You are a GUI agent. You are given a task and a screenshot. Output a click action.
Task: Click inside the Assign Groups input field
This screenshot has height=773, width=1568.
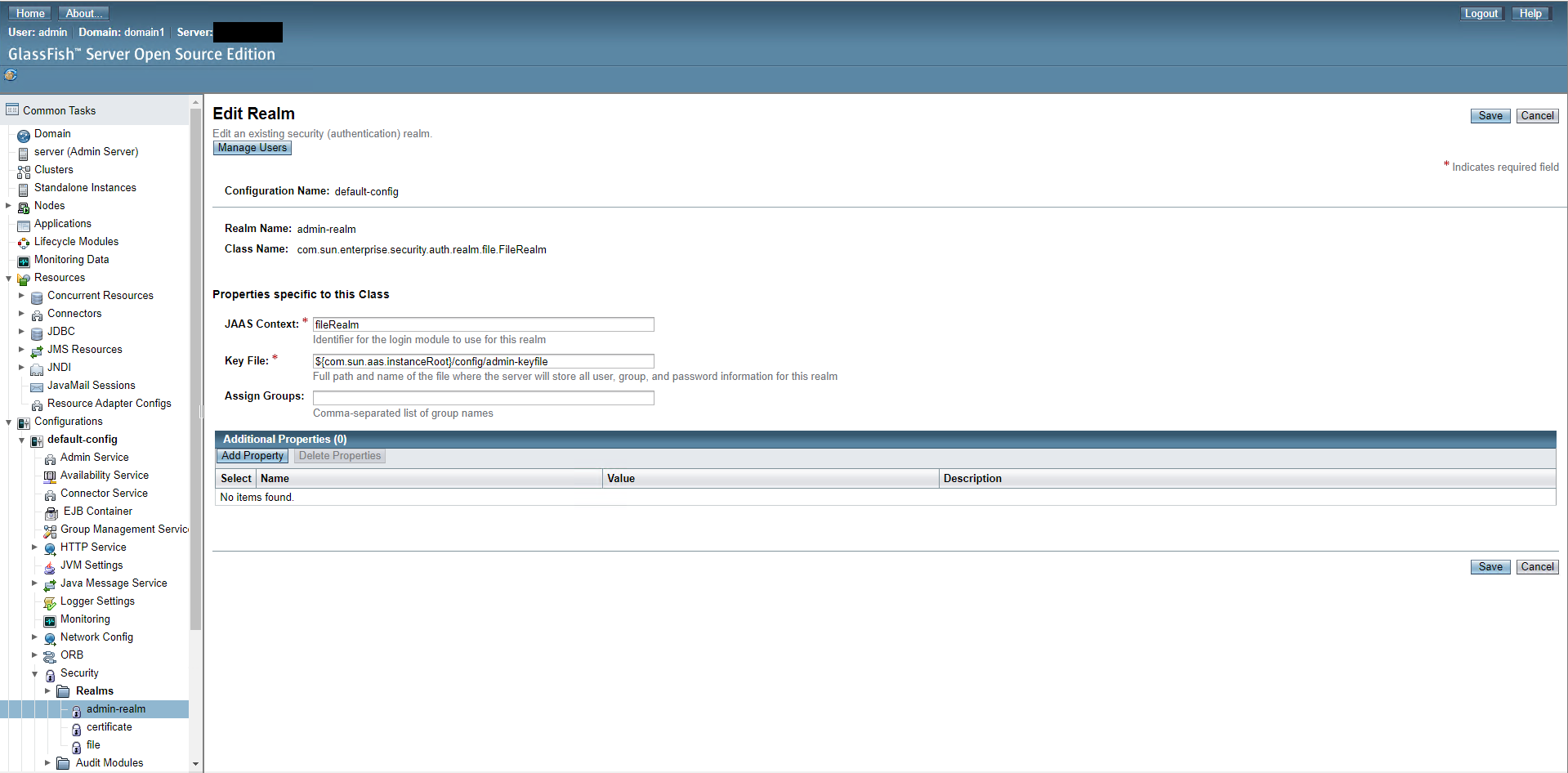pyautogui.click(x=482, y=397)
